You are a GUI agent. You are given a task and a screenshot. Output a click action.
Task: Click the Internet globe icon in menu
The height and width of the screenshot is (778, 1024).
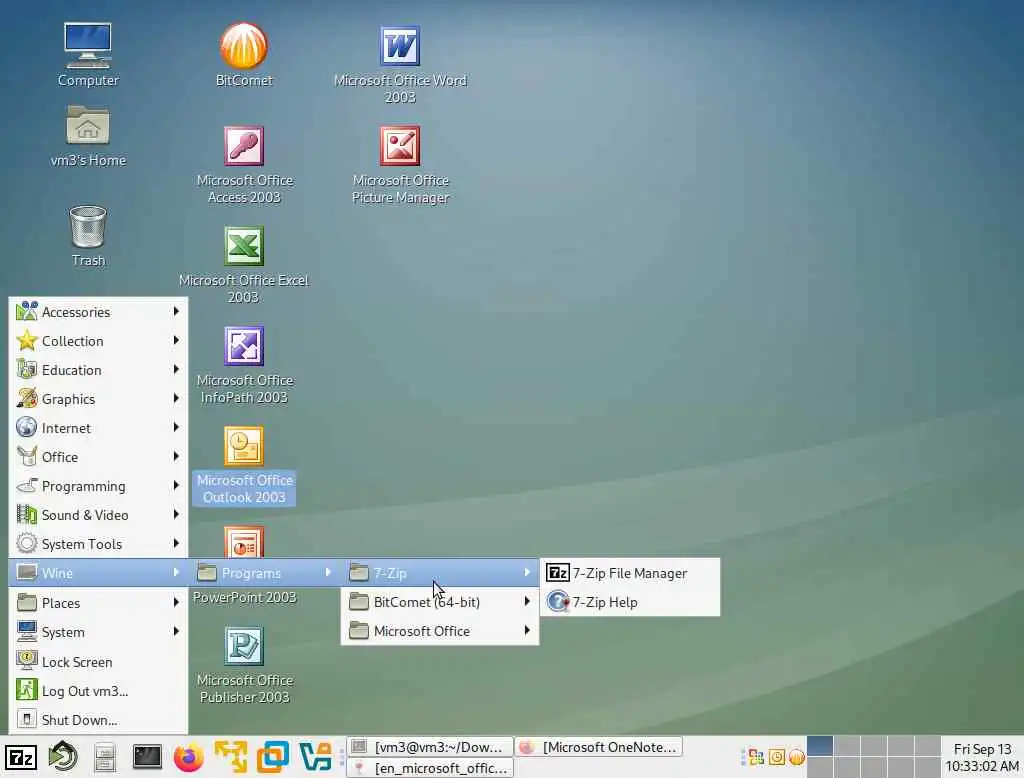click(27, 427)
